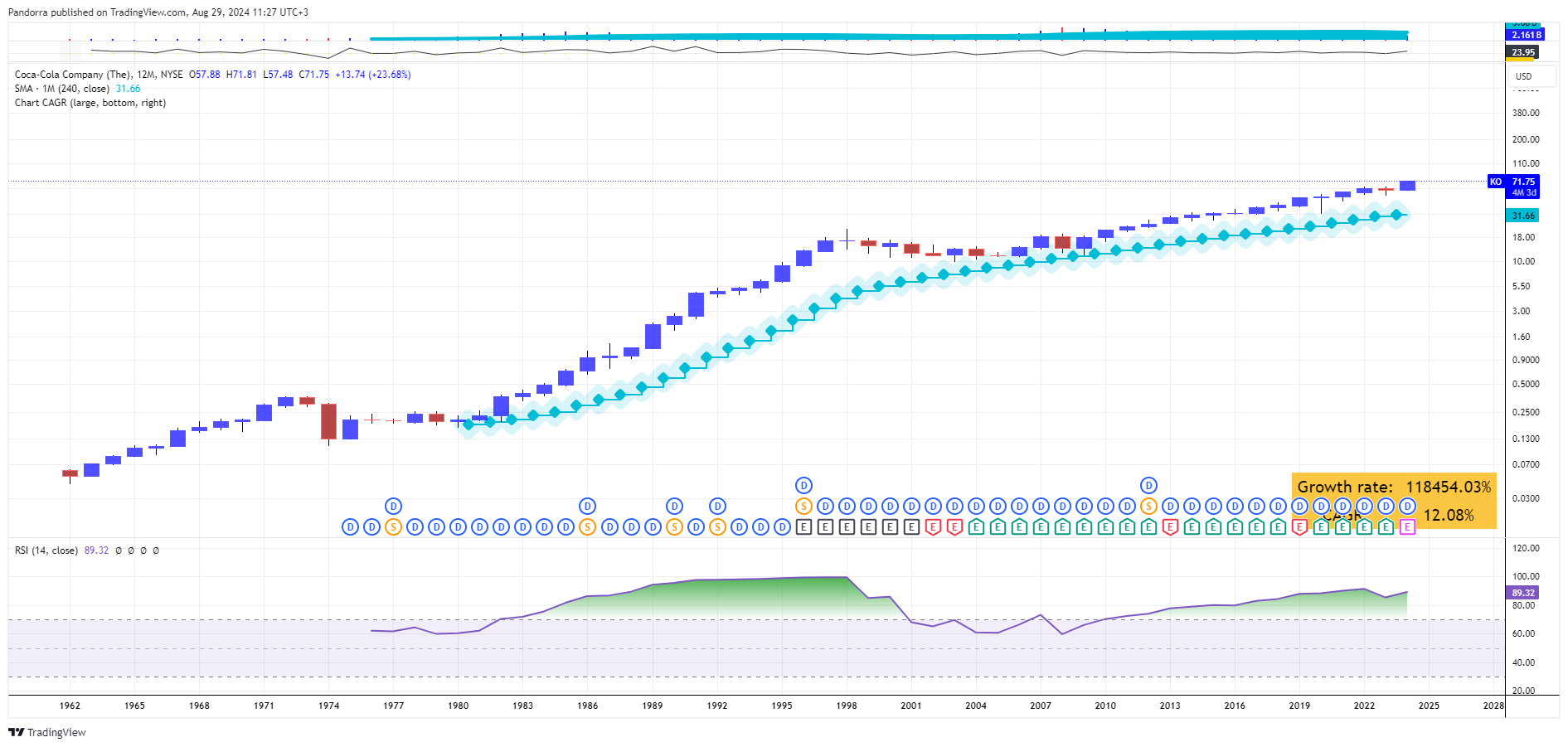Click the H71.81 high value in legend
The image size is (1568, 747).
[241, 75]
